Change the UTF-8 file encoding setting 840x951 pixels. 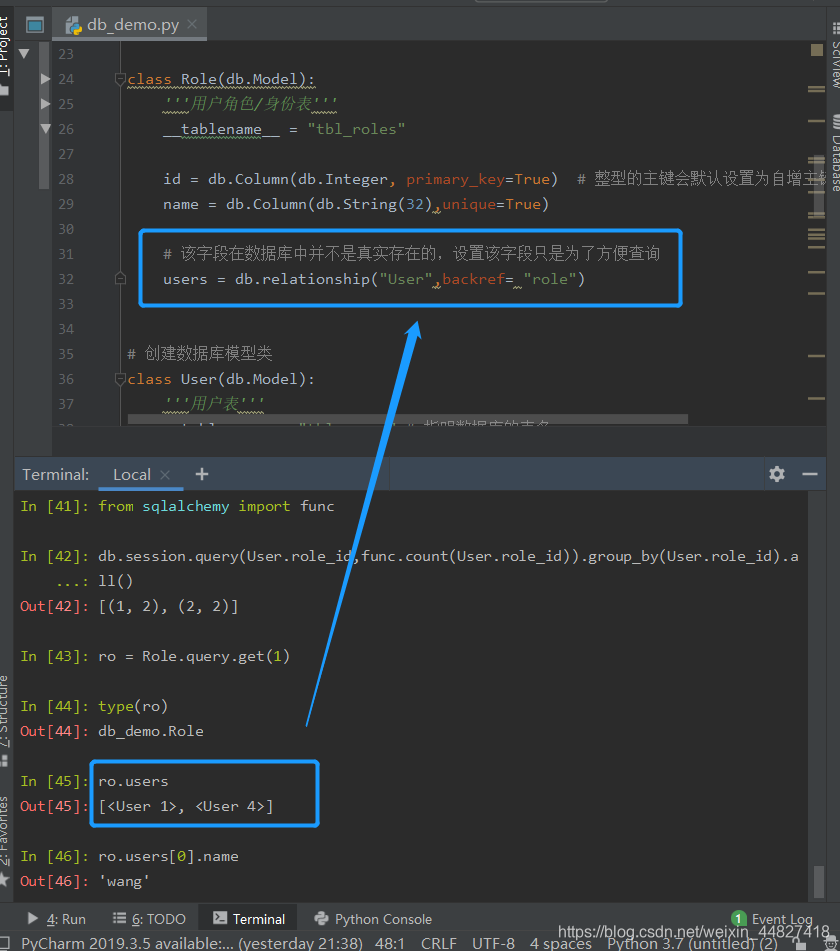pos(493,944)
